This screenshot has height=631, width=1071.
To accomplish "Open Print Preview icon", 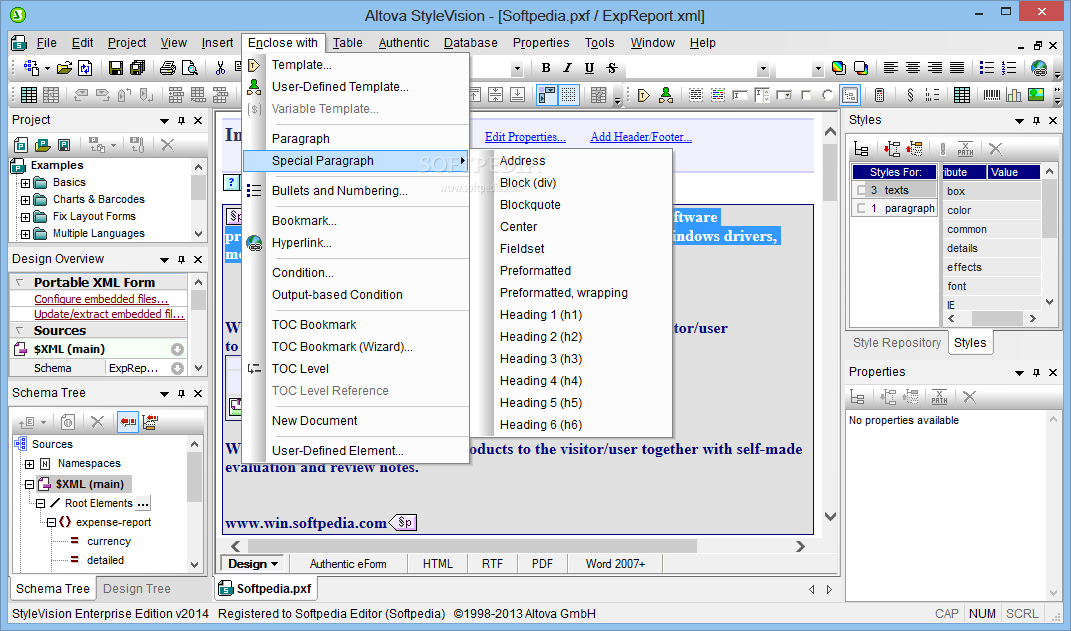I will point(190,68).
